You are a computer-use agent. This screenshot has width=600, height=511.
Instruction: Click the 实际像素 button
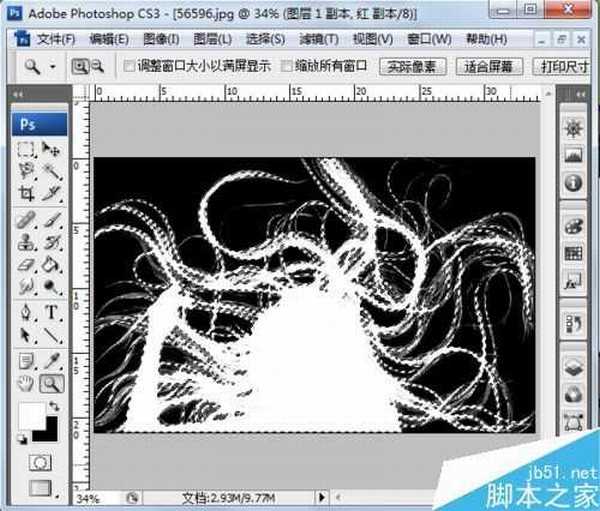(412, 67)
